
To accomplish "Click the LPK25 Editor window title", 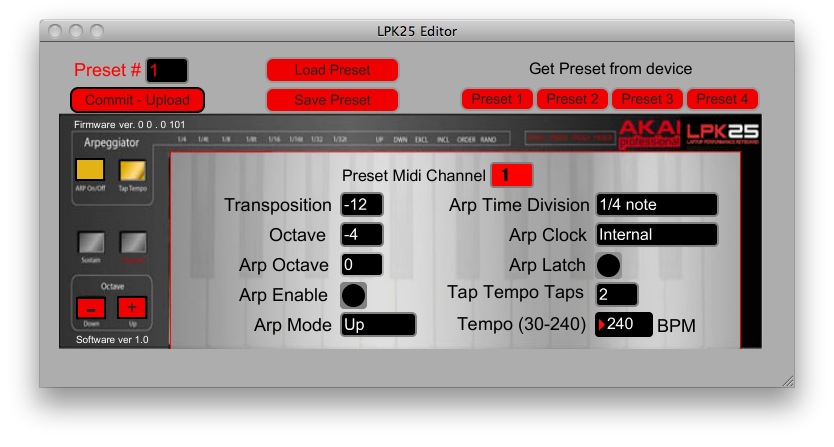I will click(417, 31).
